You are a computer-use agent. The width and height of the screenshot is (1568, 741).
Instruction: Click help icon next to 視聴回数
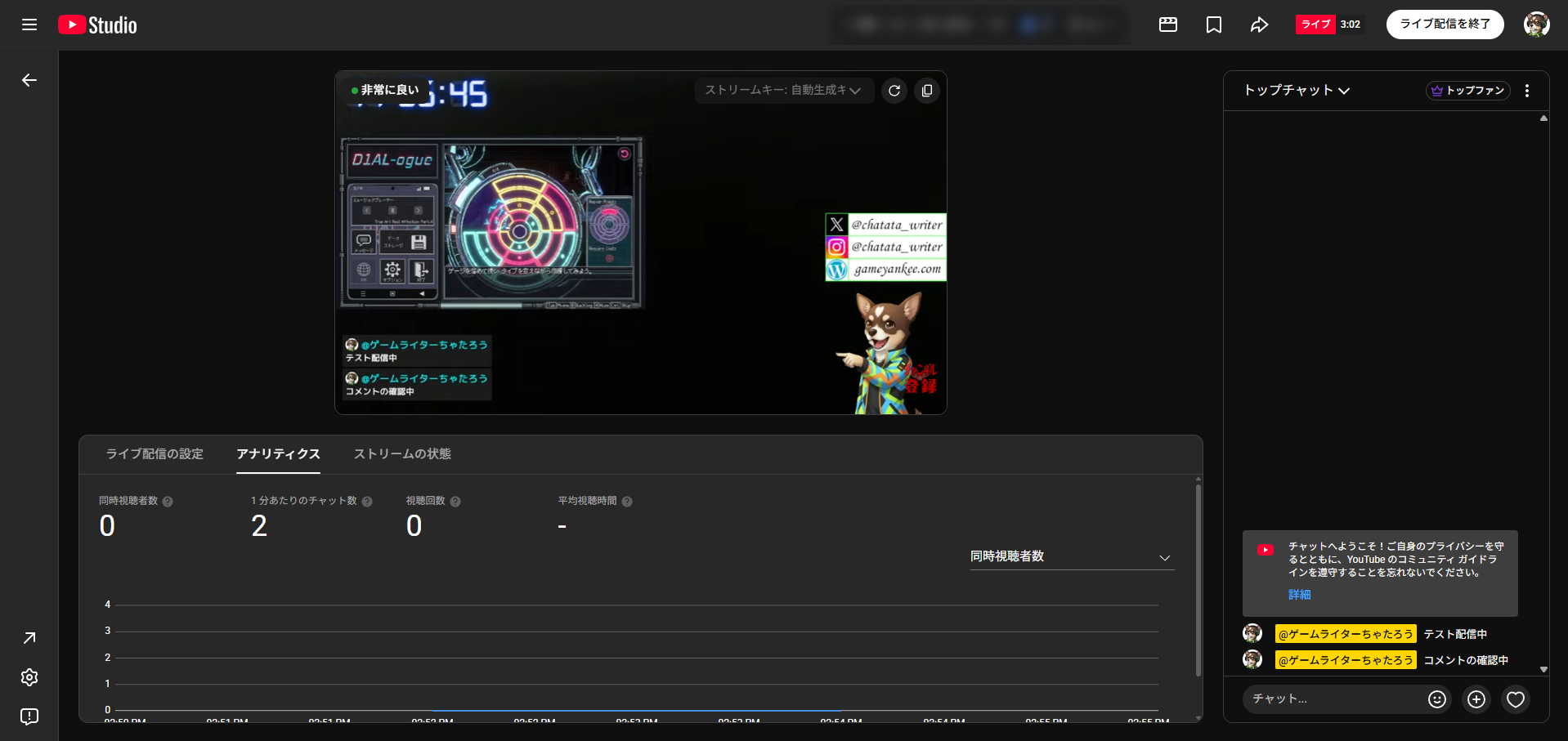point(455,502)
